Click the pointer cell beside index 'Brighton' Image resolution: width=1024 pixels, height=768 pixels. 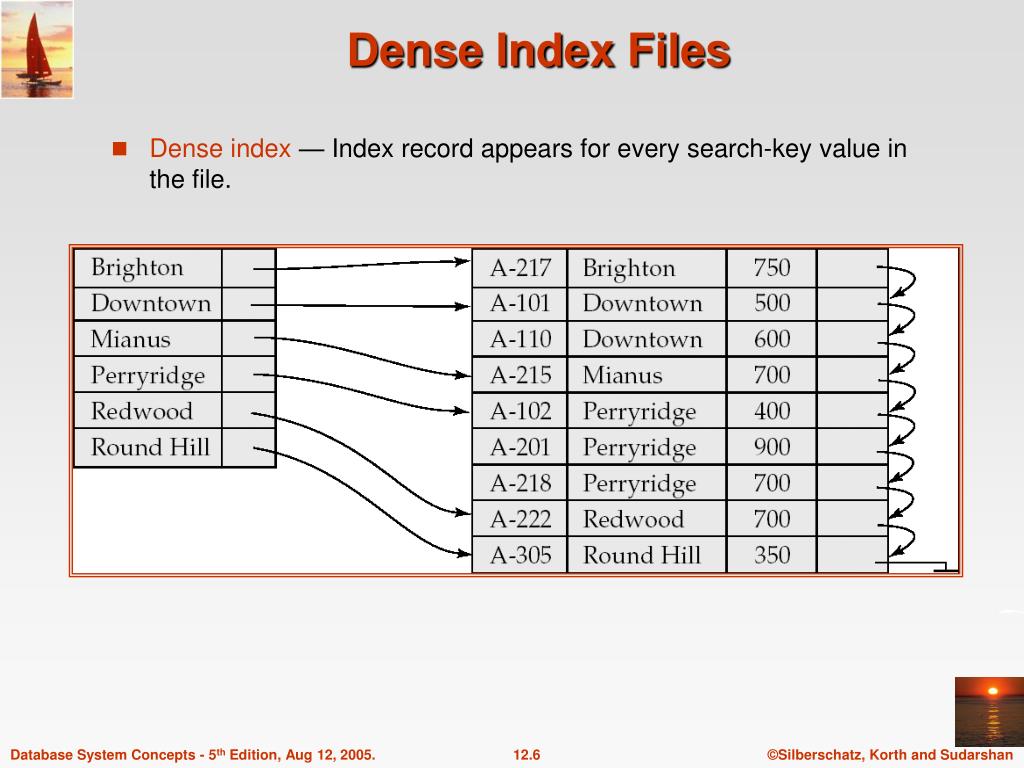pyautogui.click(x=249, y=268)
